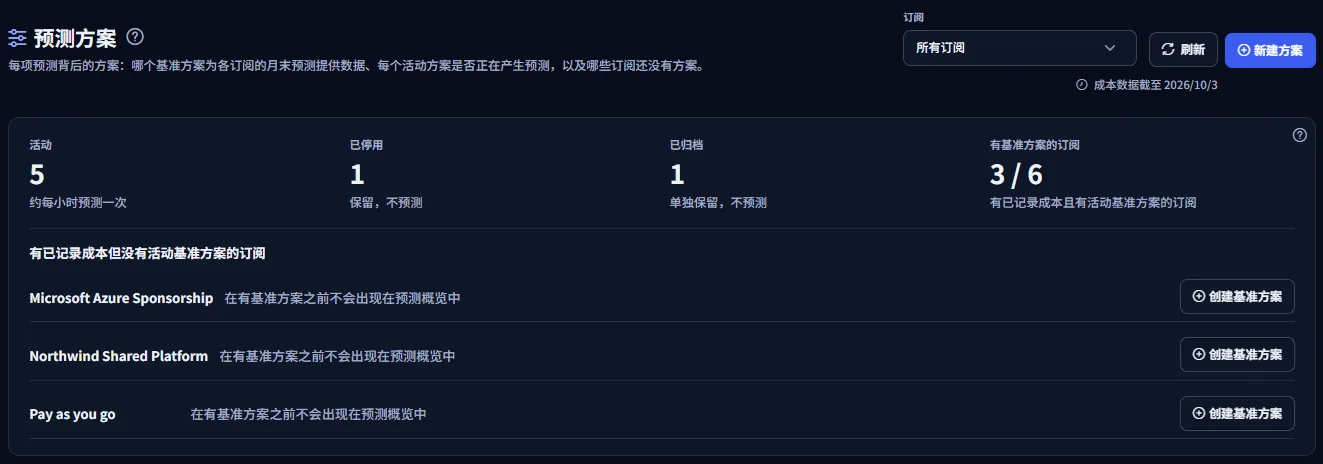The height and width of the screenshot is (464, 1323).
Task: Create baseline scenario for Northwind Shared Platform
Action: coord(1237,355)
